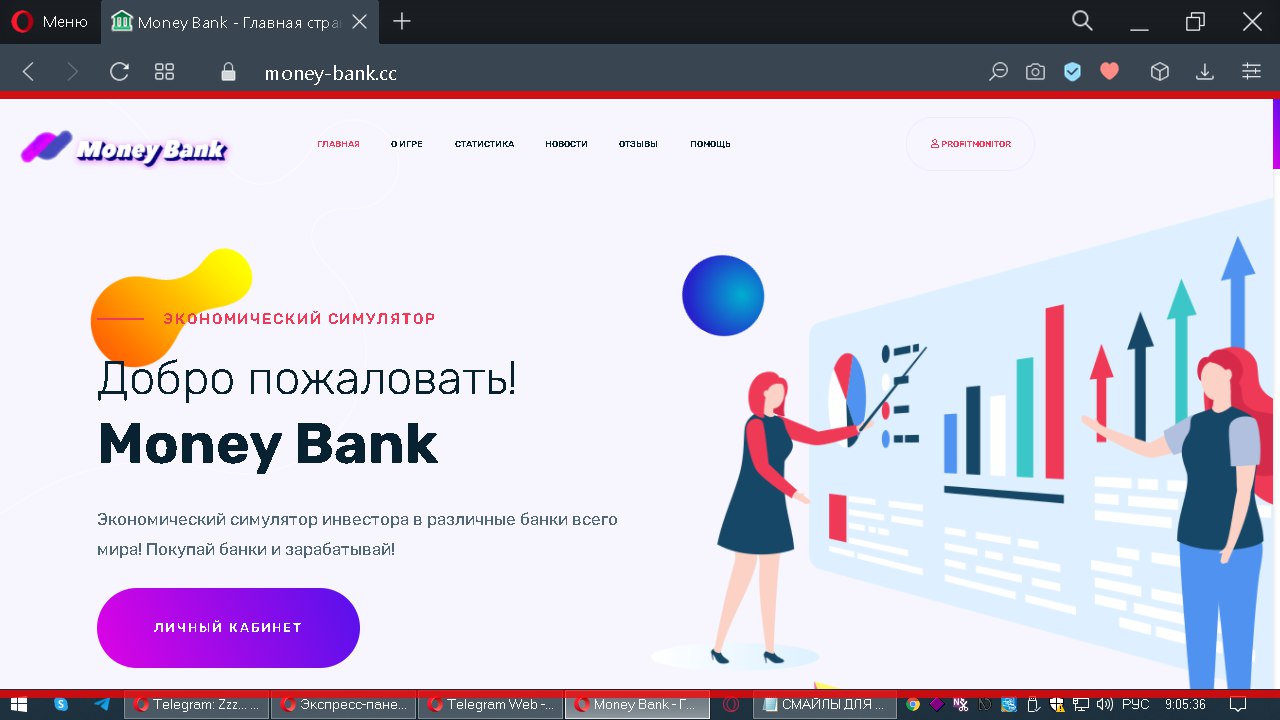
Task: Open the ОТЗЫВЫ page
Action: [x=638, y=144]
